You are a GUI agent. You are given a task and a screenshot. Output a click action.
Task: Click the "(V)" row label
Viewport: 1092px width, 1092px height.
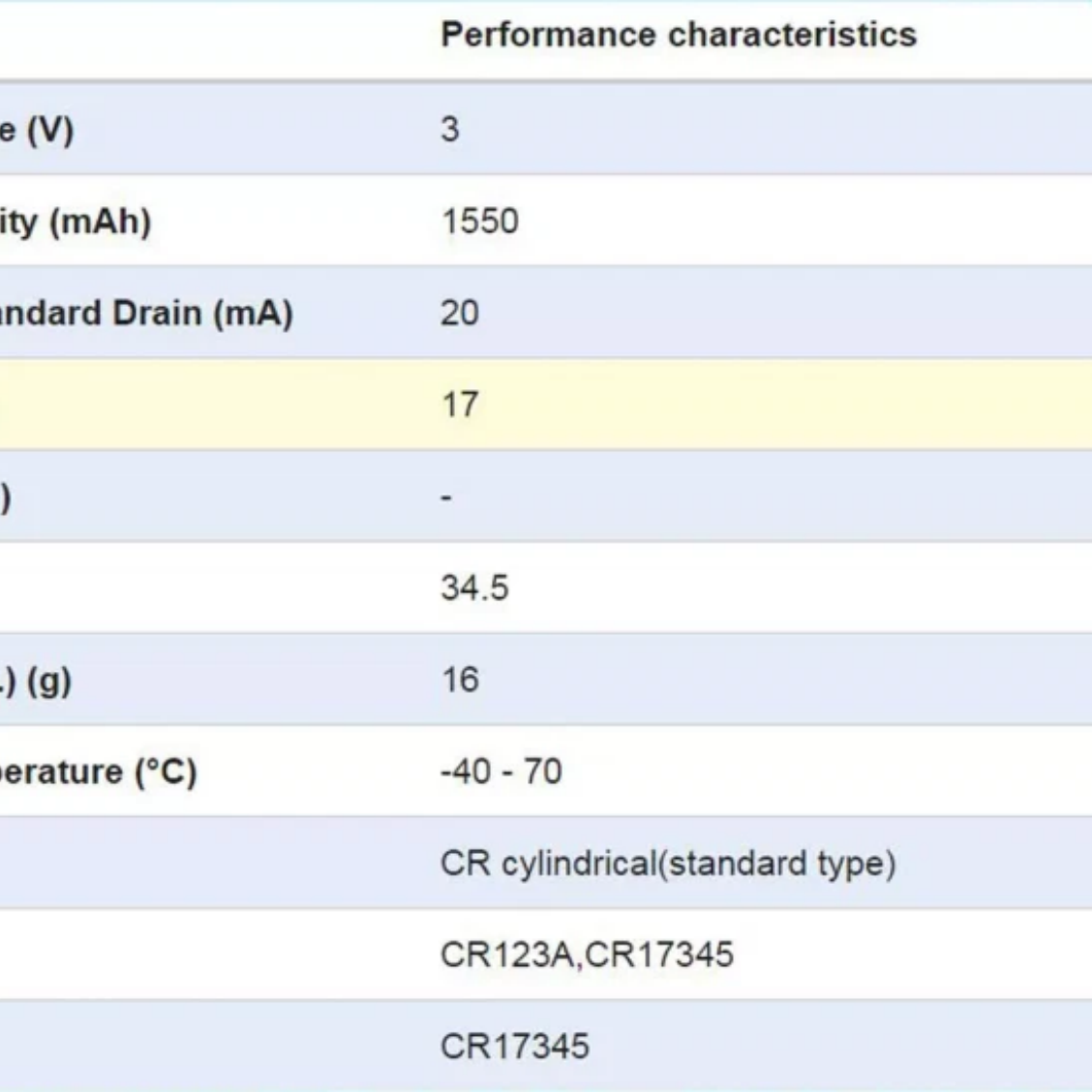coord(39,130)
